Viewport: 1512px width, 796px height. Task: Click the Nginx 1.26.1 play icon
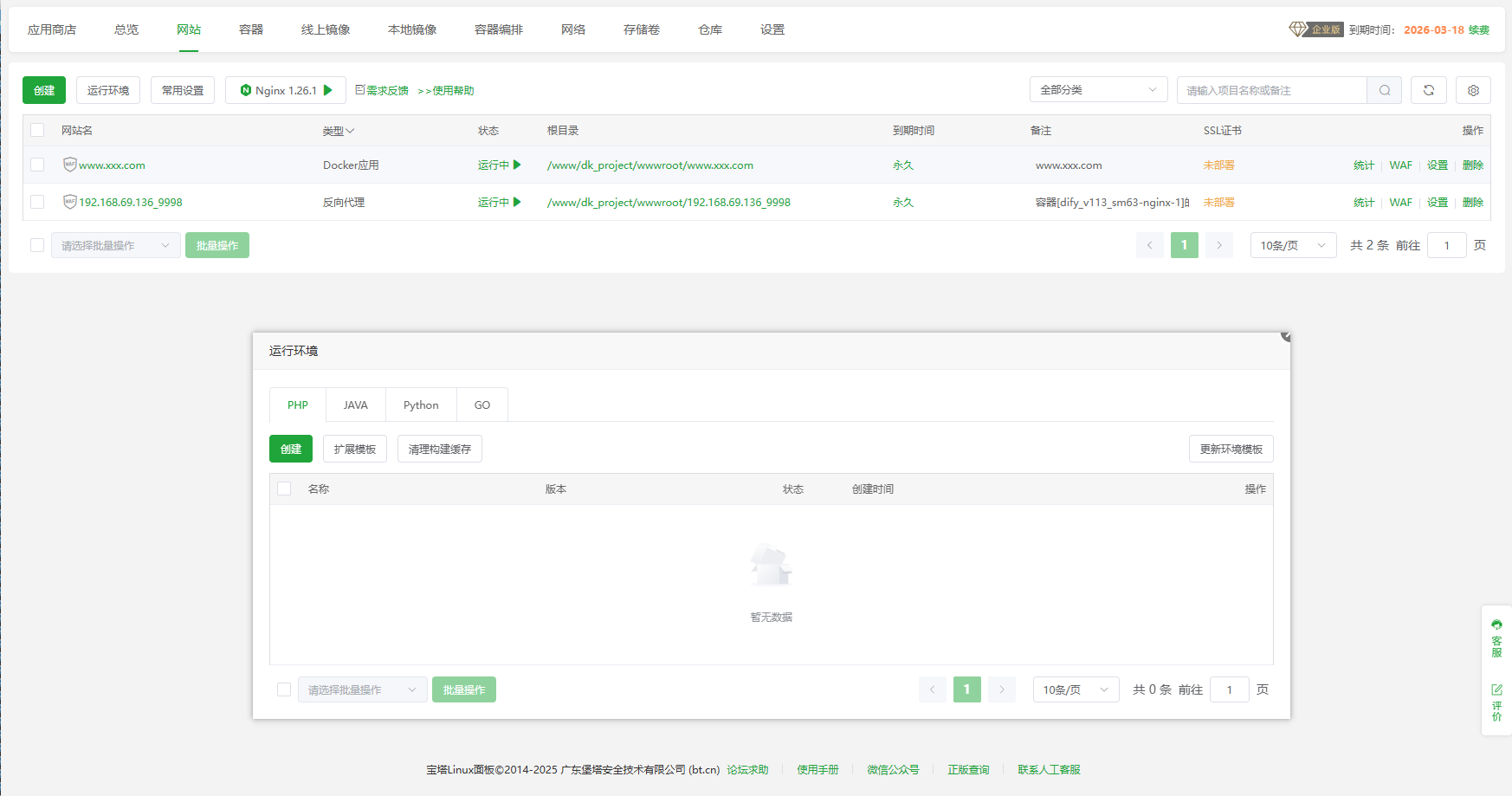coord(328,90)
